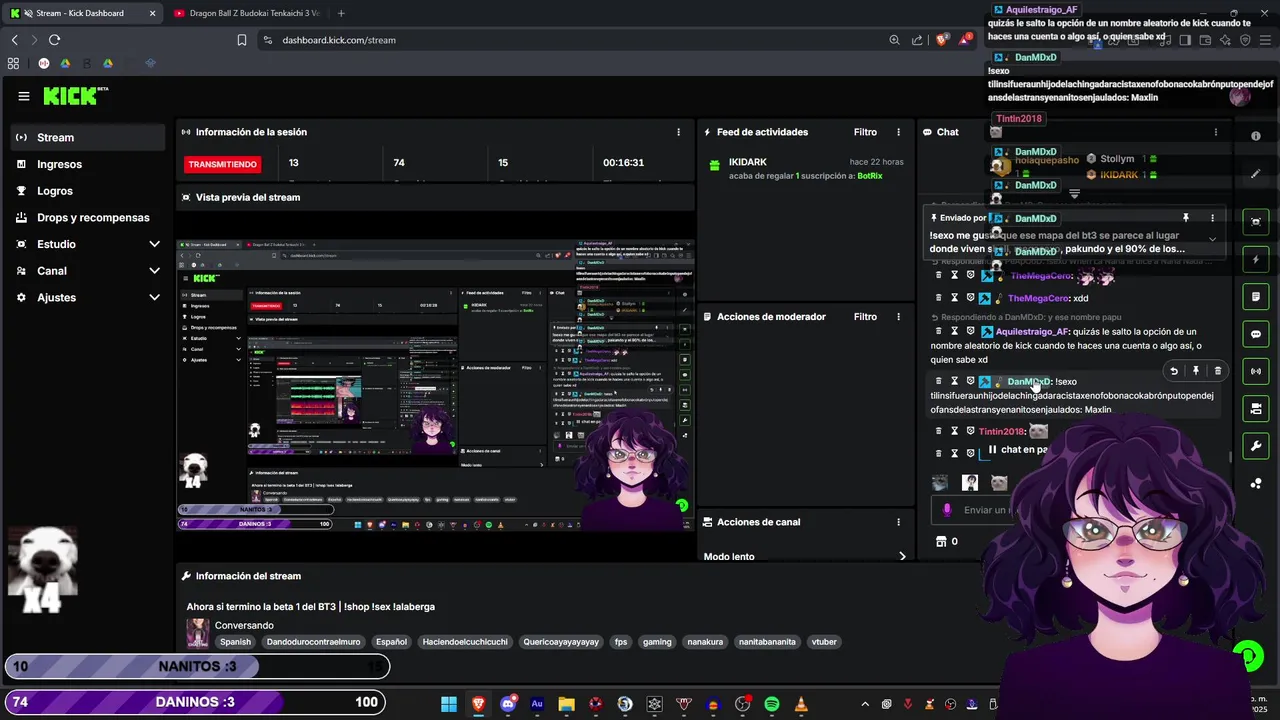Click the fps stream tag
Screen dimensions: 1280x720
621,642
